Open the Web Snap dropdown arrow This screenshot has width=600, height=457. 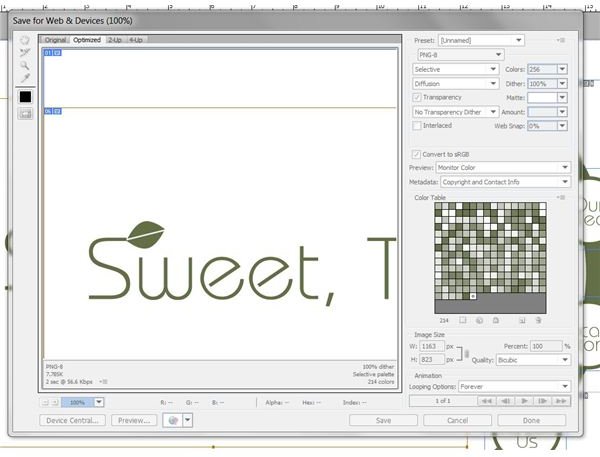(562, 126)
